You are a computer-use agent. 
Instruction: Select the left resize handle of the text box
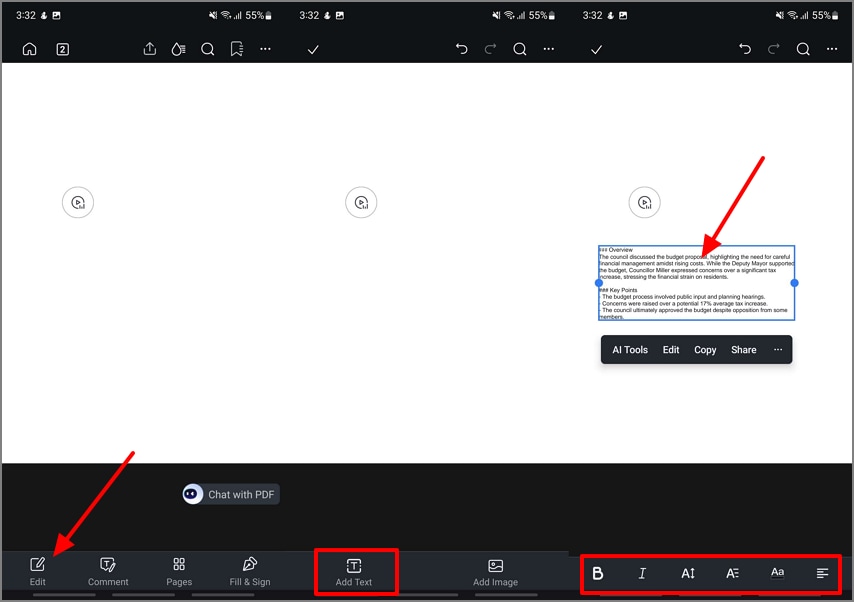599,283
